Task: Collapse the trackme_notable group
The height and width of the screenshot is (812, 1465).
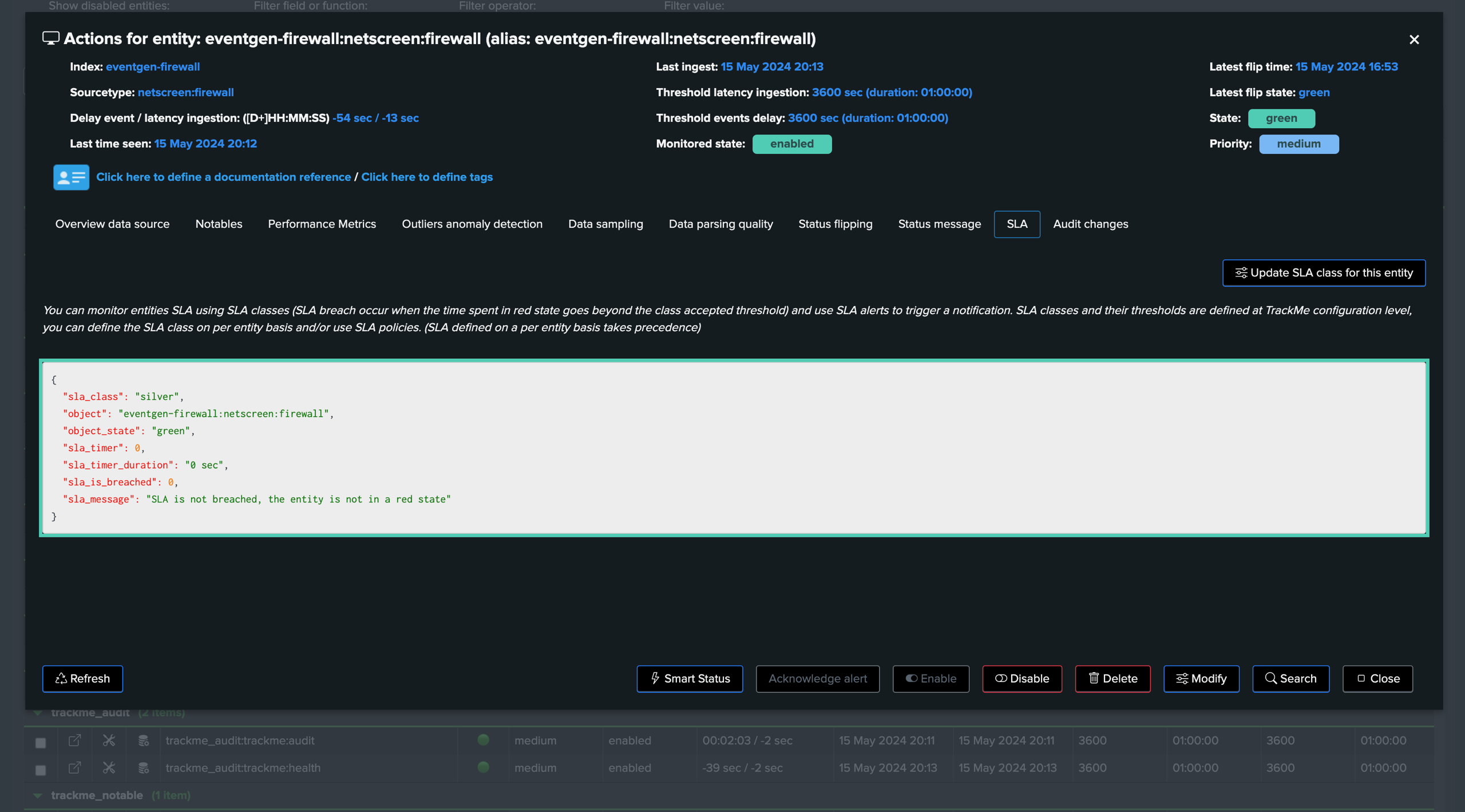Action: coord(38,795)
